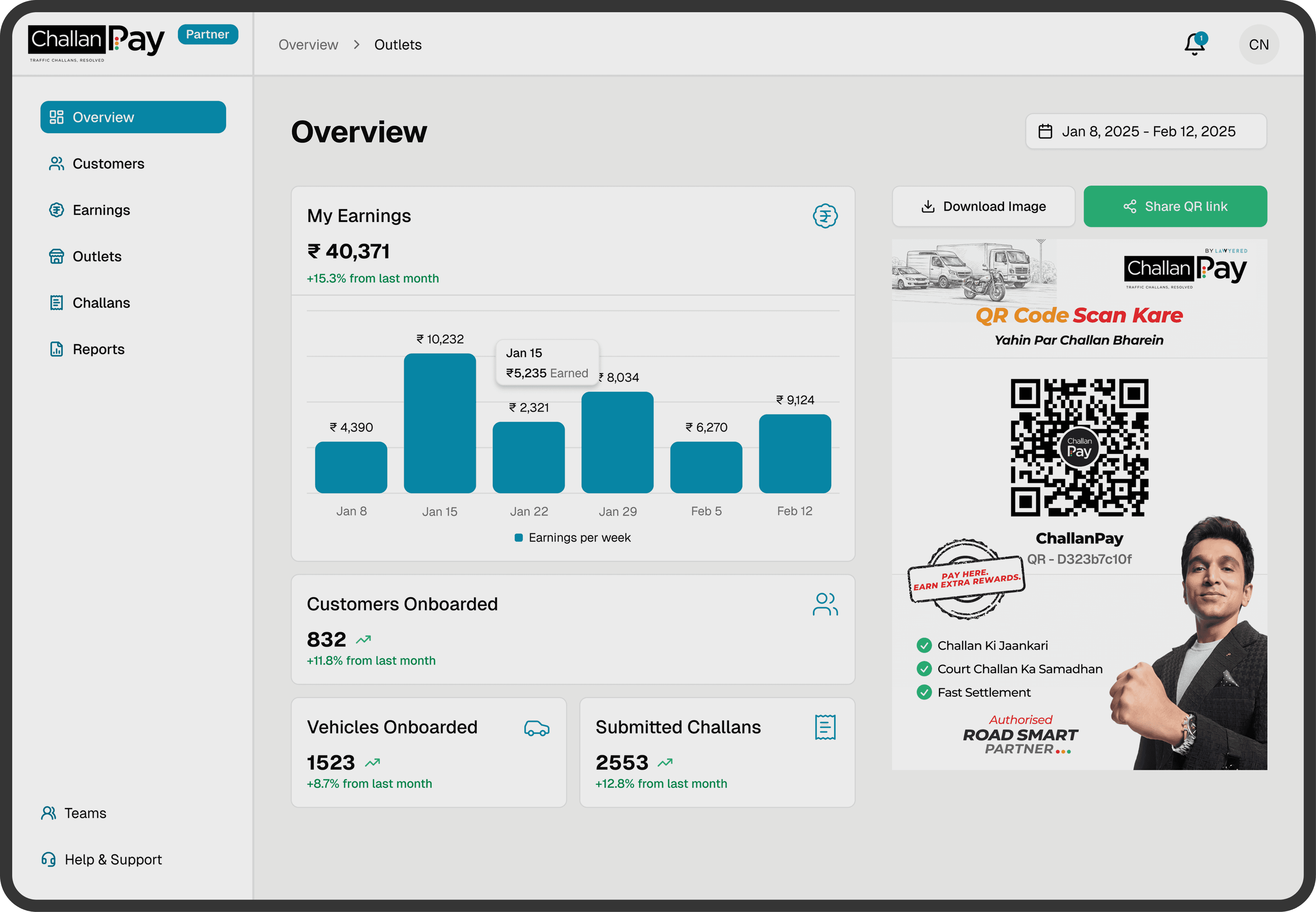Click the notification bell icon

click(x=1194, y=45)
